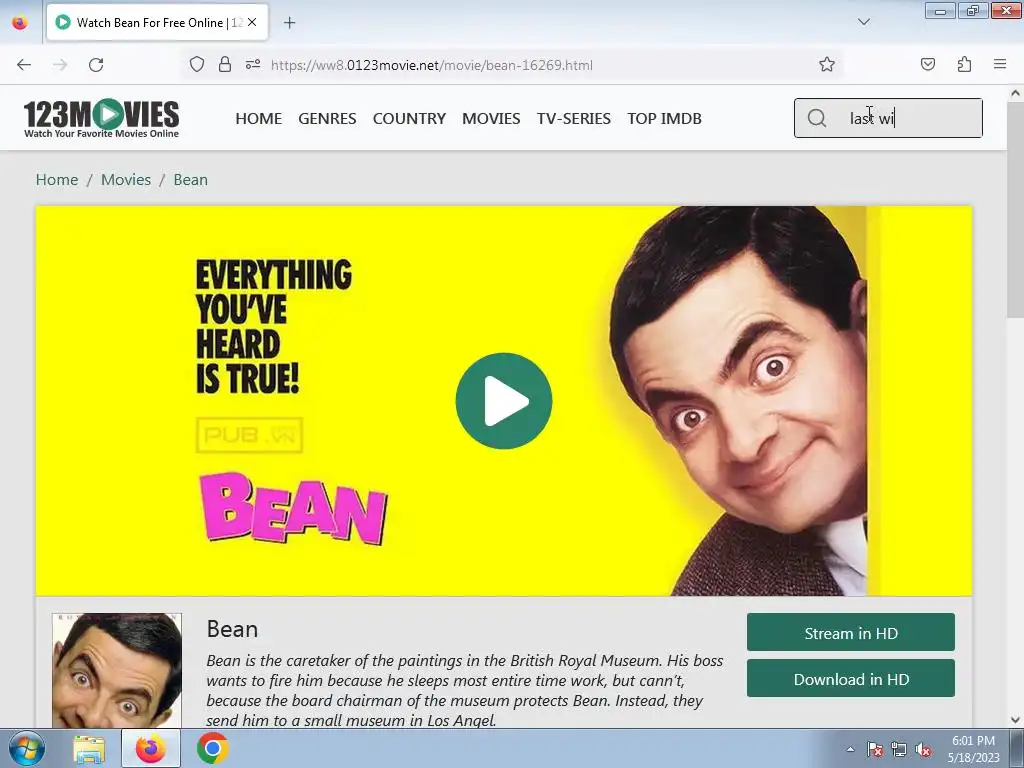Image resolution: width=1024 pixels, height=768 pixels.
Task: Click the Home breadcrumb link
Action: 57,180
